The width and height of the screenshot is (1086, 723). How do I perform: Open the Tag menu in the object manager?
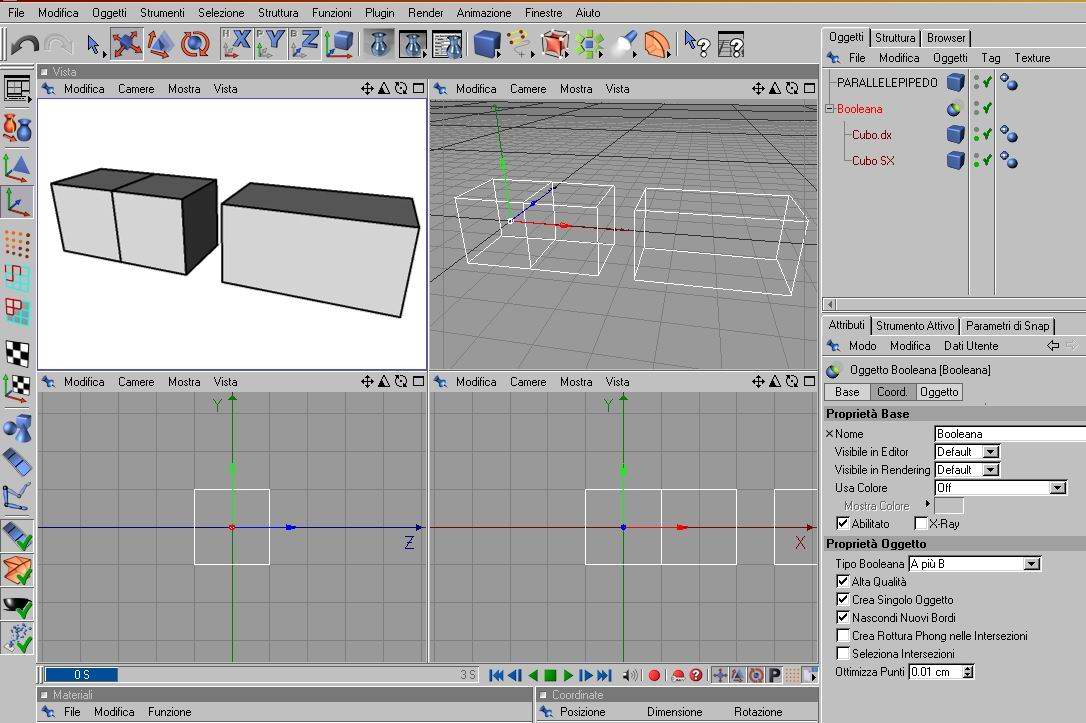pos(990,58)
